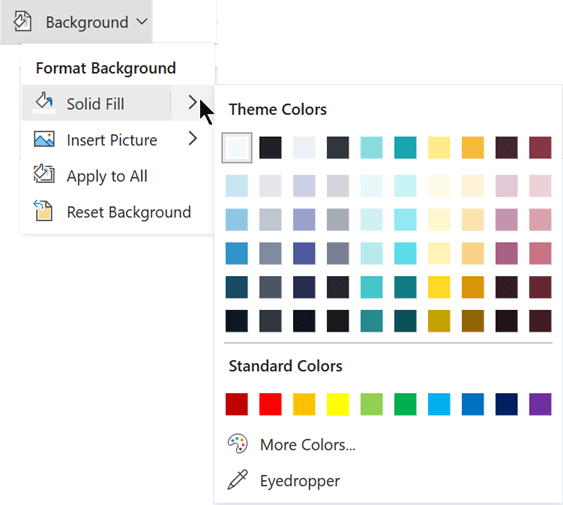Screen dimensions: 563x505
Task: Pick the standard purple color swatch
Action: click(540, 404)
